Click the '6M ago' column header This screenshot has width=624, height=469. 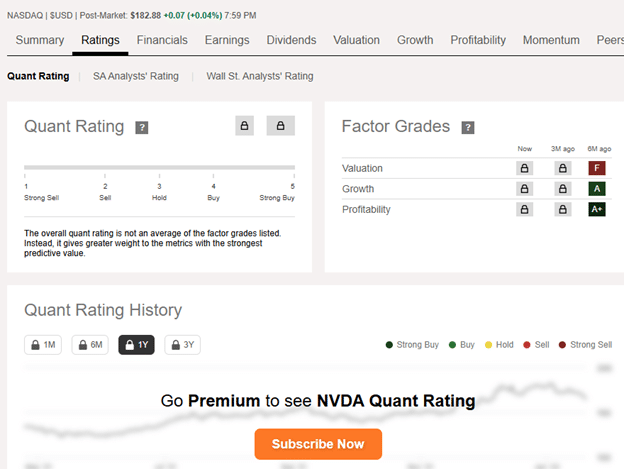click(599, 149)
